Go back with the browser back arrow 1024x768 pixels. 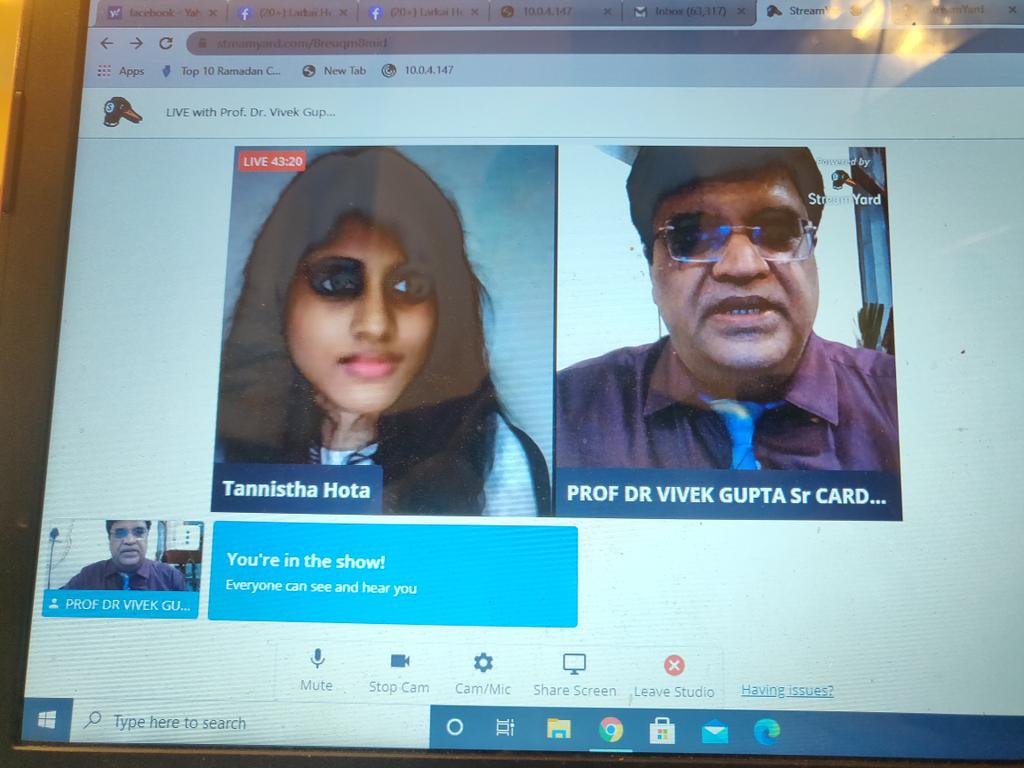coord(107,43)
